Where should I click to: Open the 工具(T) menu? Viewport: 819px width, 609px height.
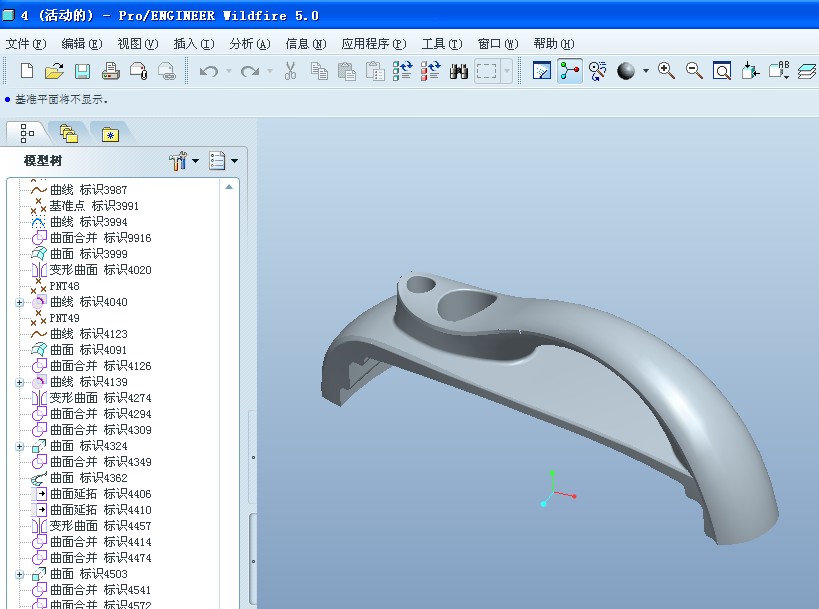pos(442,44)
